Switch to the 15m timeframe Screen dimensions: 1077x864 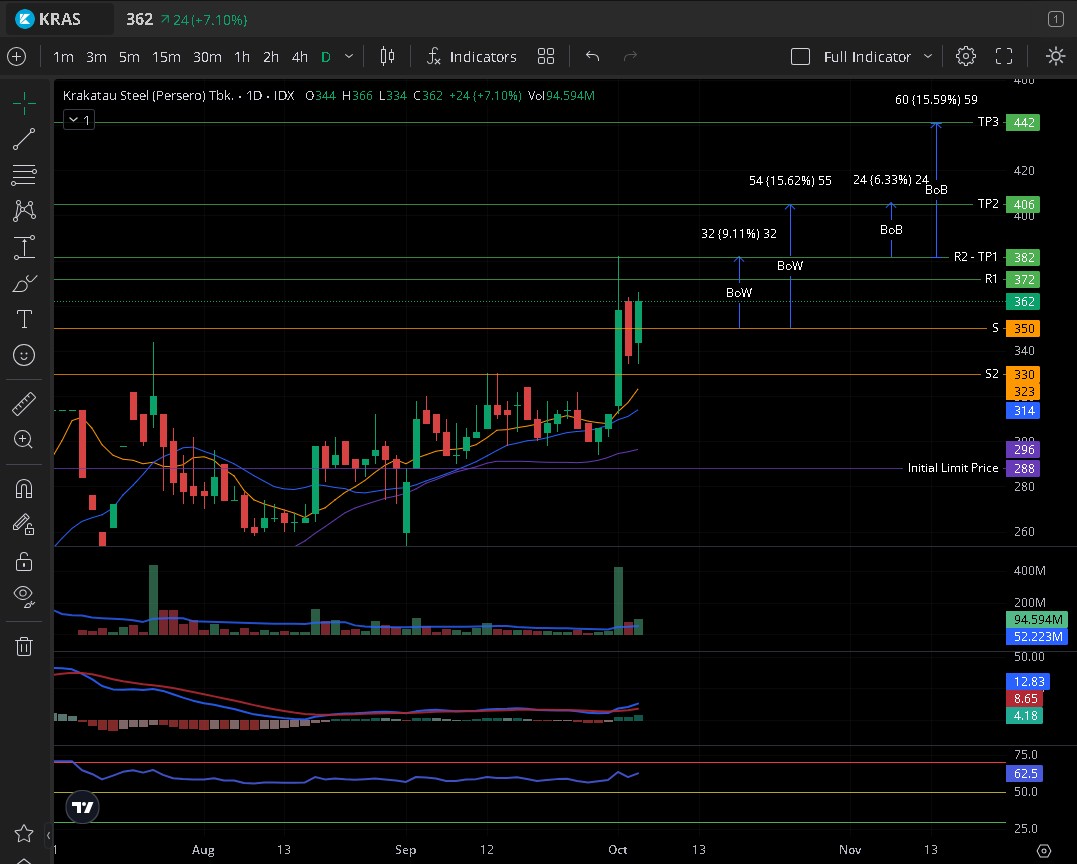pyautogui.click(x=166, y=57)
